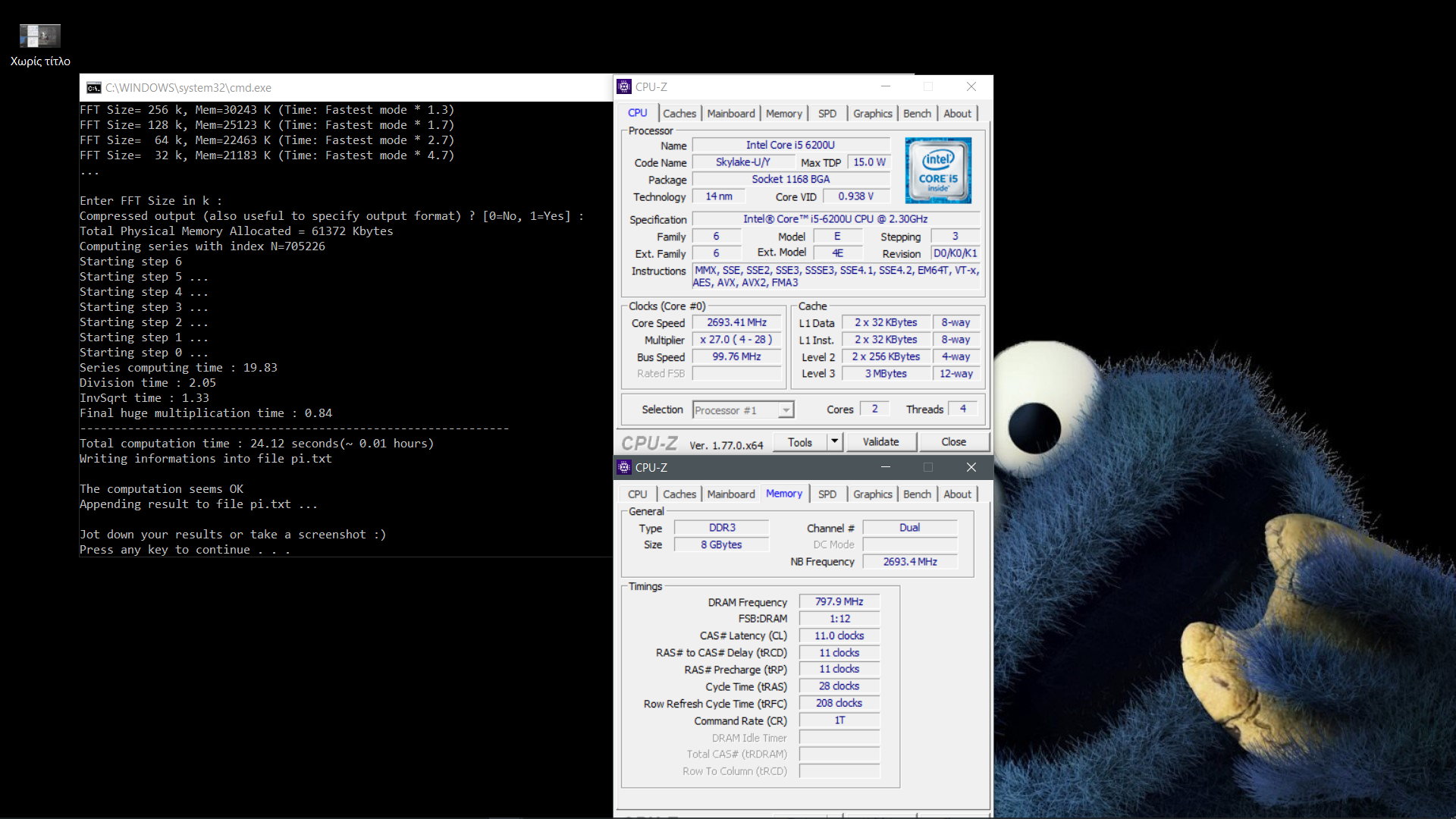Open SPD tab in lower CPU-Z window
Image resolution: width=1456 pixels, height=819 pixels.
point(827,494)
